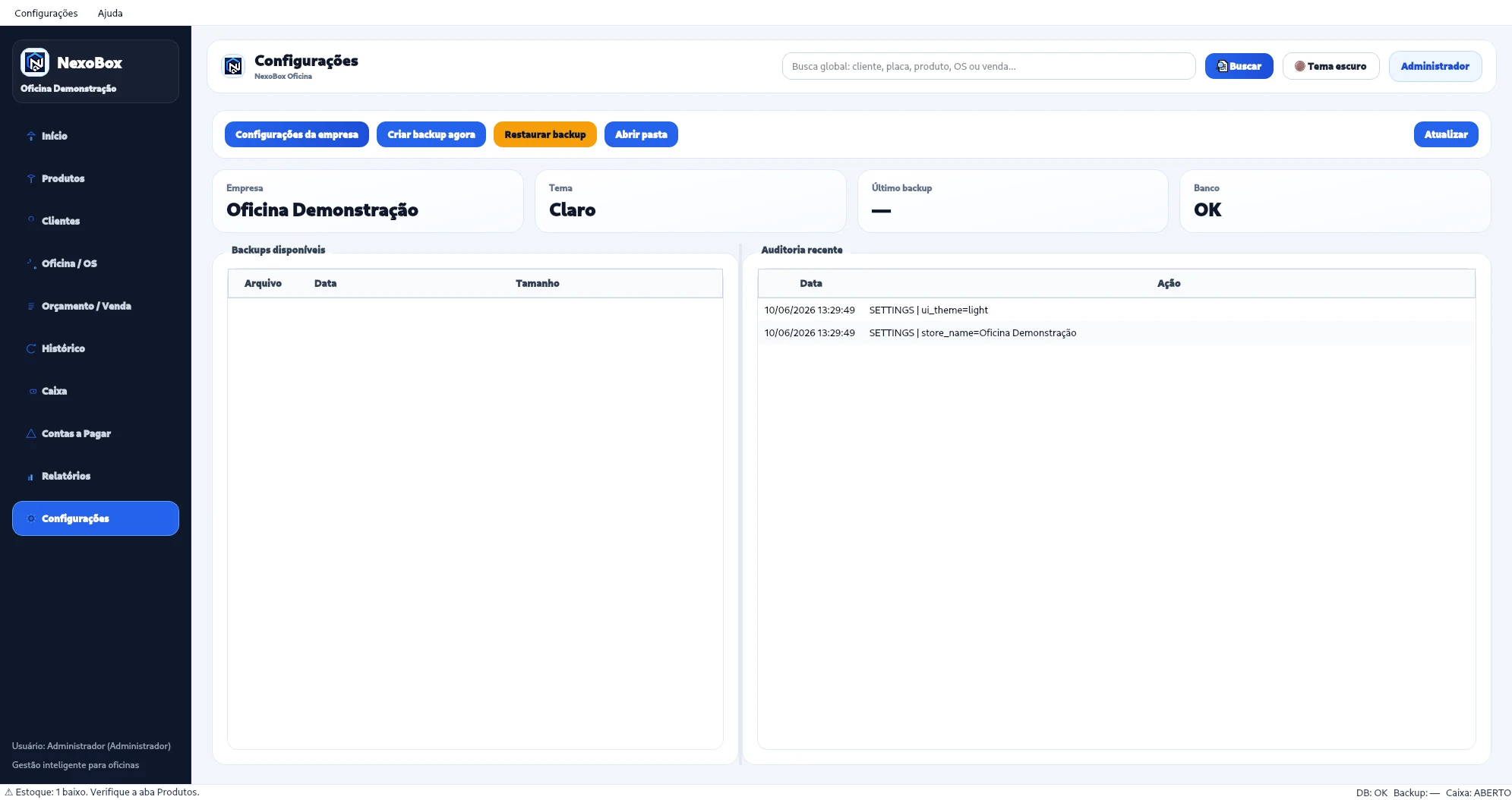The width and height of the screenshot is (1512, 800).
Task: Click the Caixa sidebar icon
Action: (31, 391)
